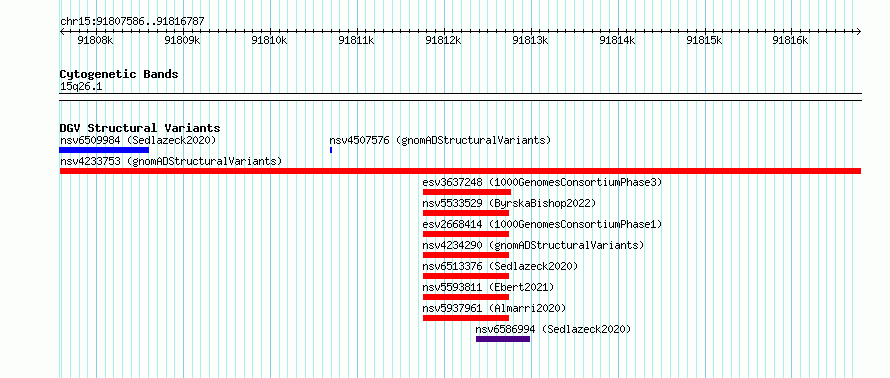Open nsv6586994 (Sedlazeck2020) label
The image size is (890, 378).
click(x=553, y=329)
